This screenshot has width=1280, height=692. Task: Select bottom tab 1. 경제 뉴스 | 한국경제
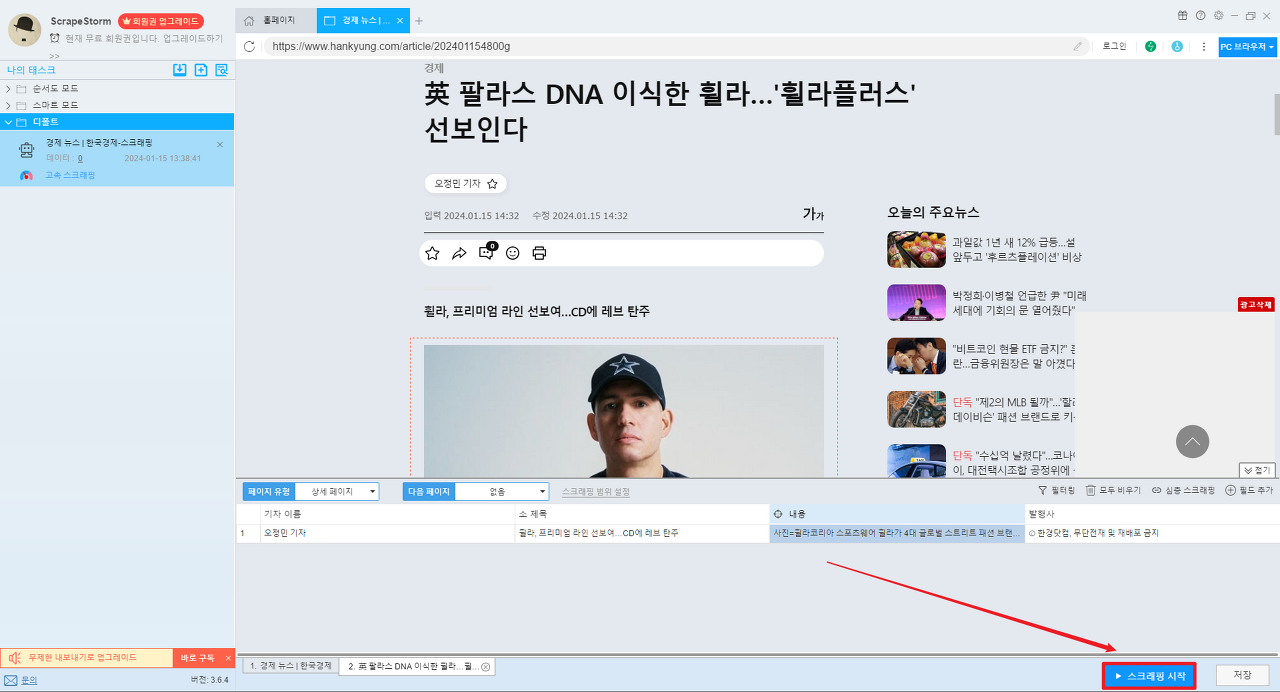pyautogui.click(x=289, y=666)
